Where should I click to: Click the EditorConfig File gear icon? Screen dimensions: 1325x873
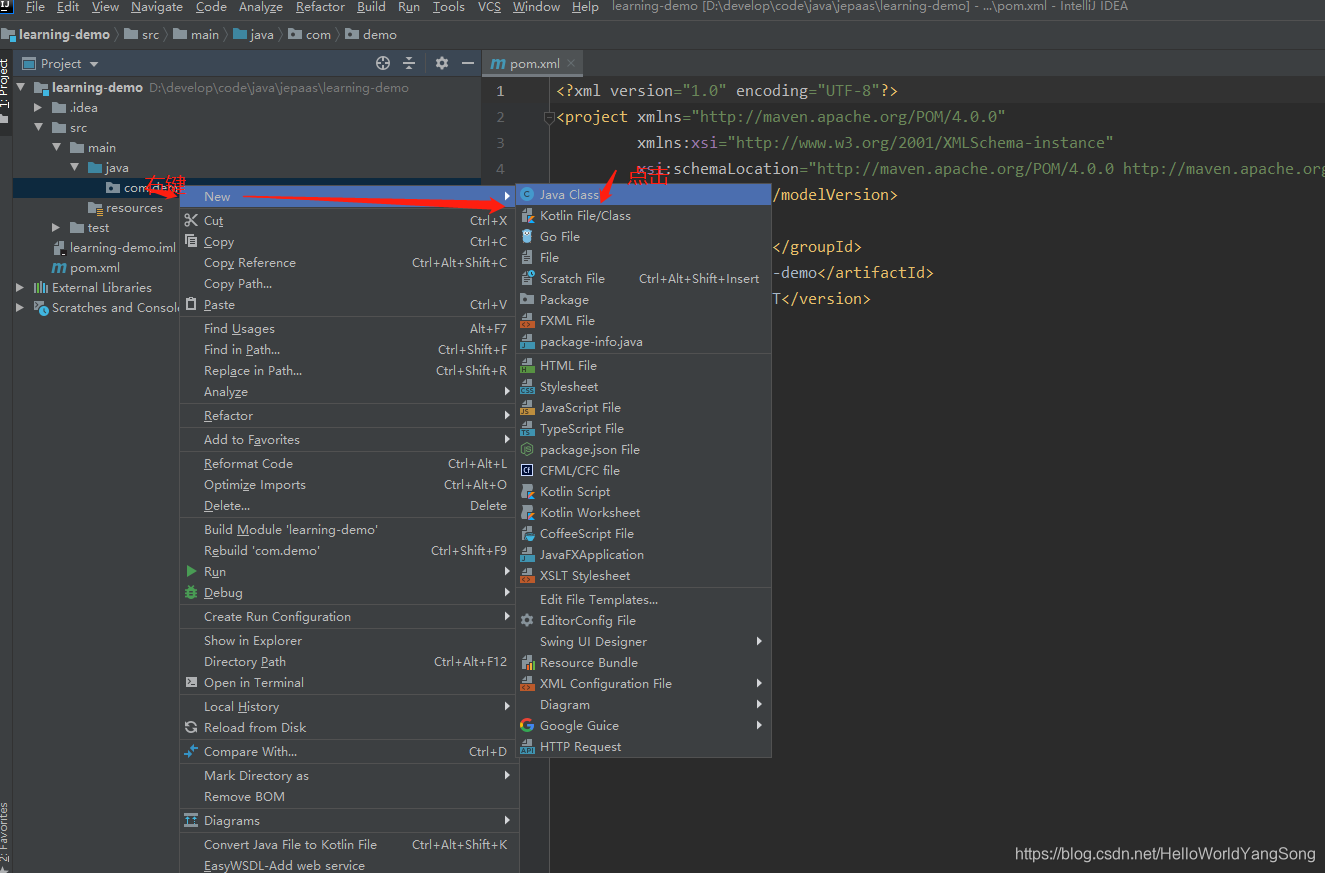point(527,620)
